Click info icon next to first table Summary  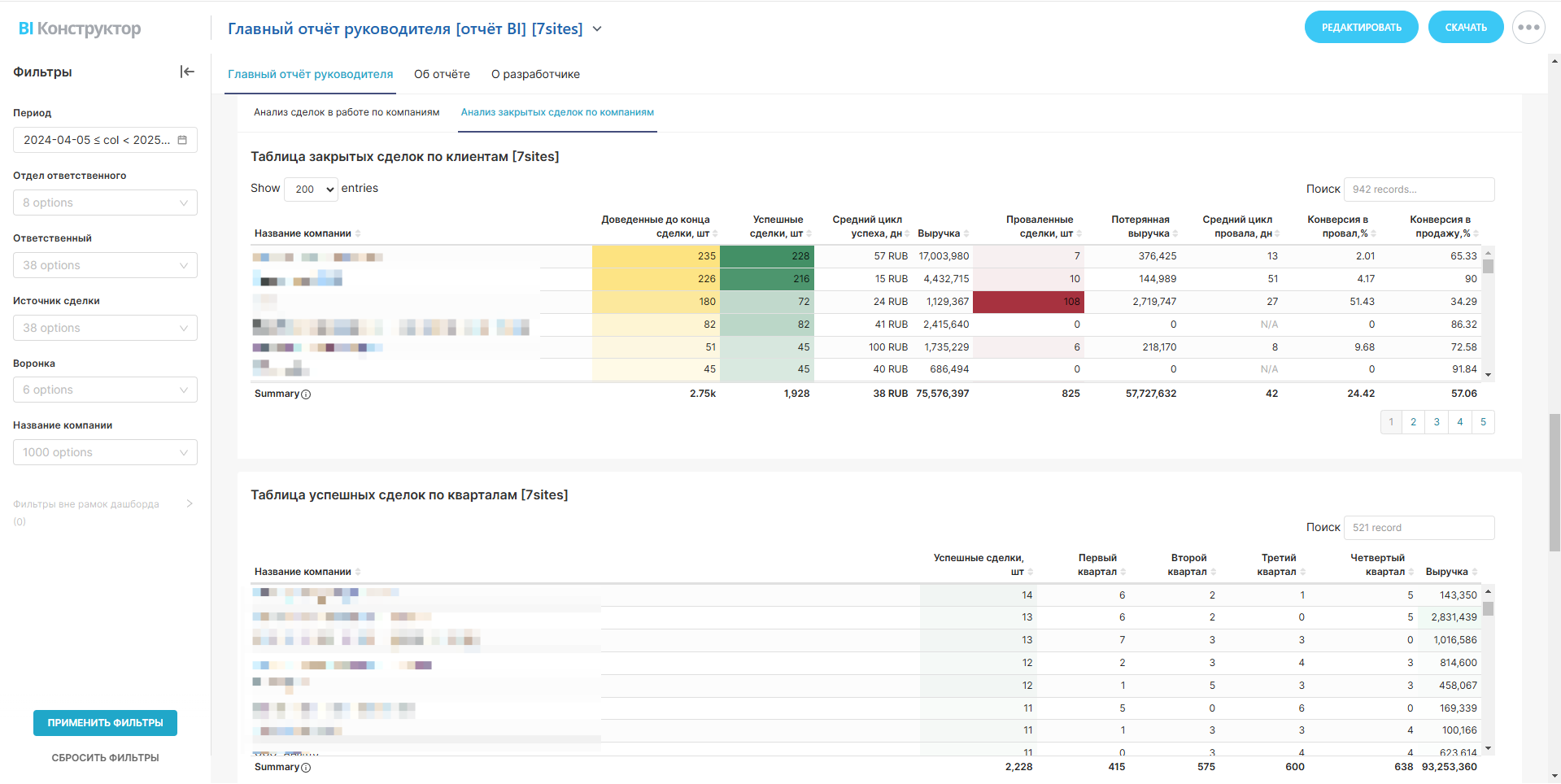click(306, 394)
